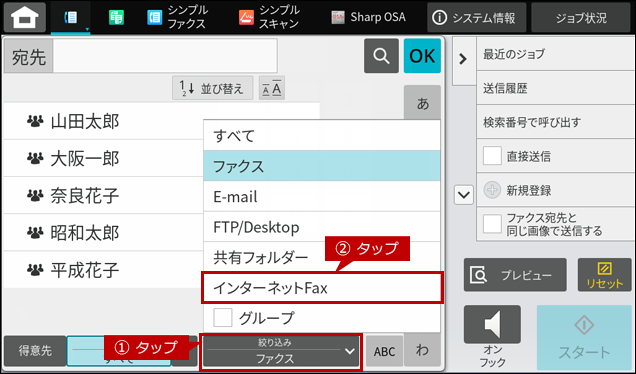Switch index to ABC
Image resolution: width=636 pixels, height=374 pixels.
click(x=384, y=351)
